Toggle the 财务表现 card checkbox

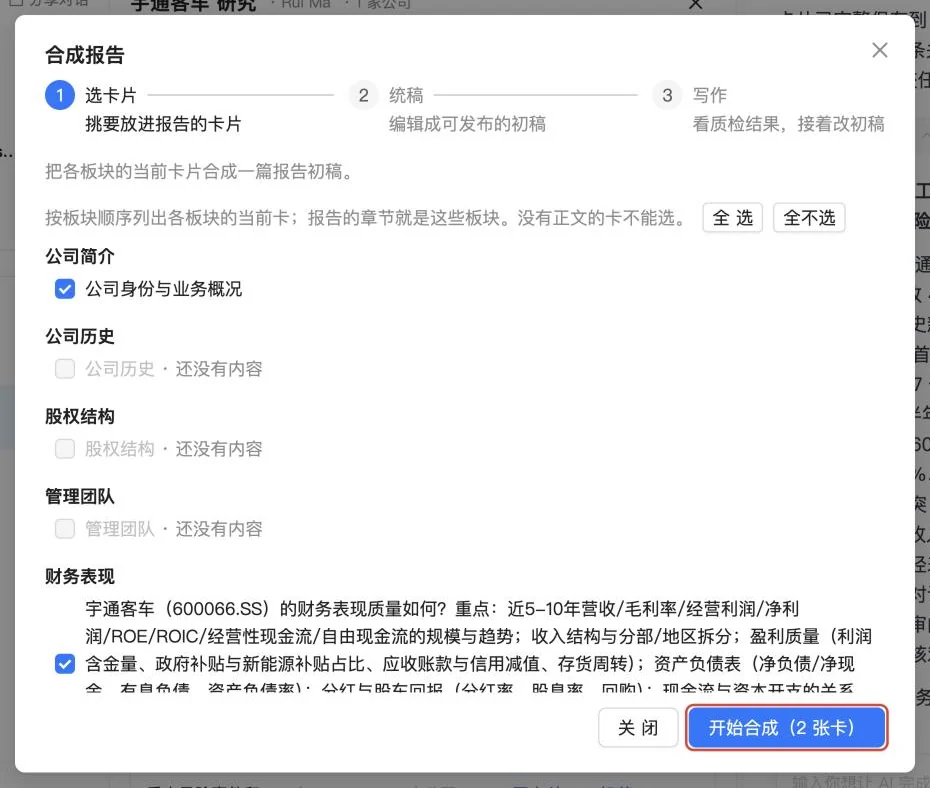tap(65, 663)
